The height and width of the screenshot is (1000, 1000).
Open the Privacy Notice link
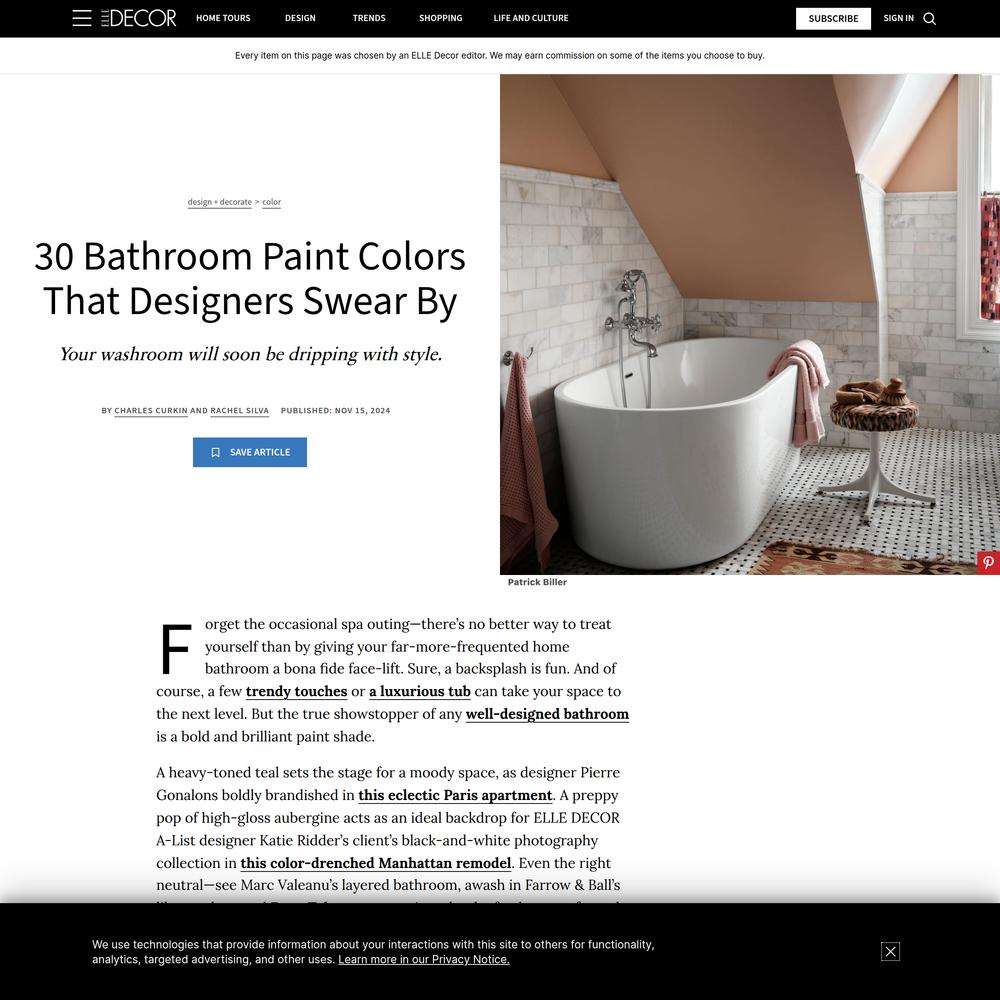[x=423, y=960]
